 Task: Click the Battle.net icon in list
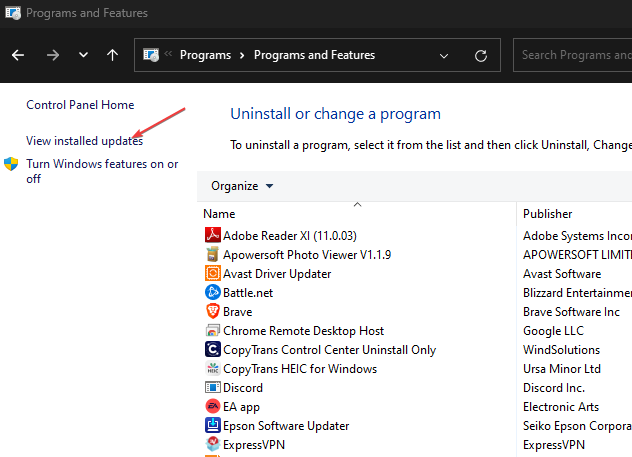[x=212, y=293]
